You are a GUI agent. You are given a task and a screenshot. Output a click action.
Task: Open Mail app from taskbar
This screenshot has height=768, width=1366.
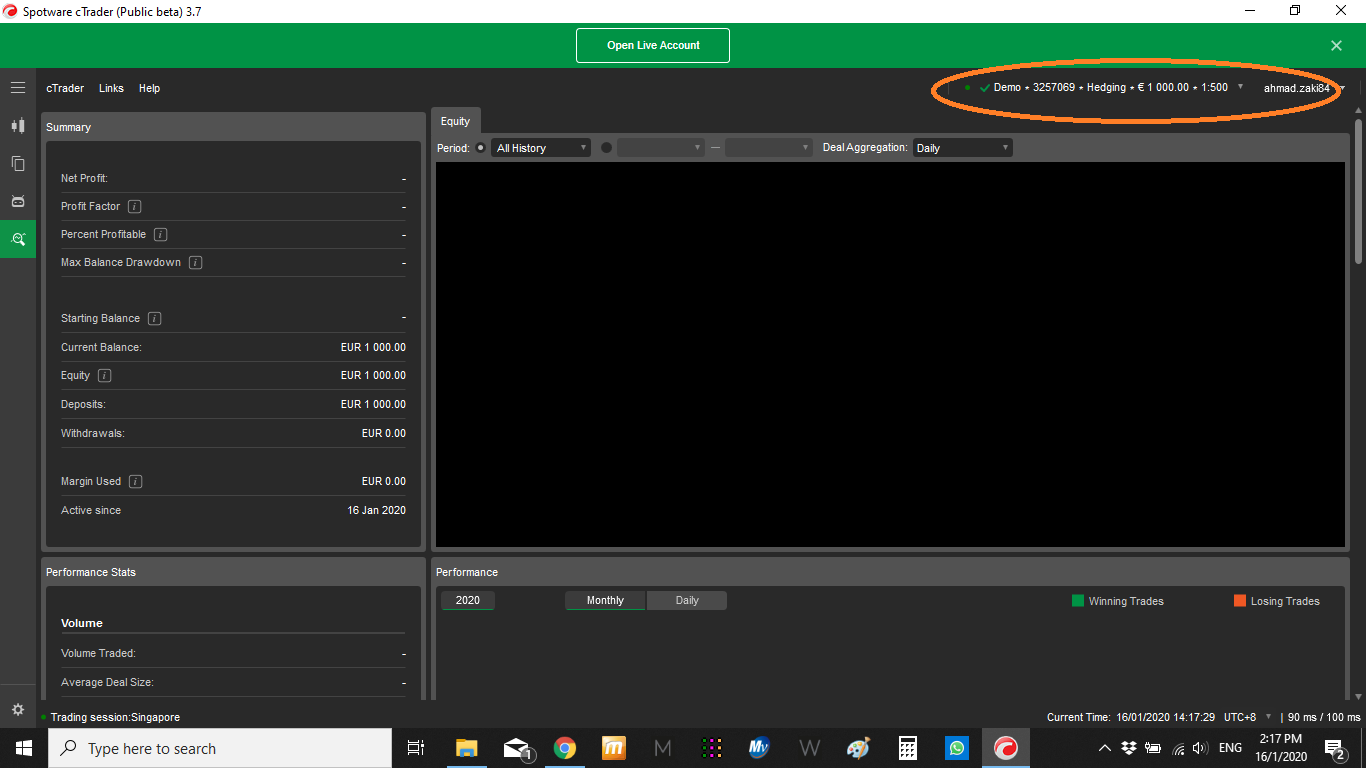point(516,748)
